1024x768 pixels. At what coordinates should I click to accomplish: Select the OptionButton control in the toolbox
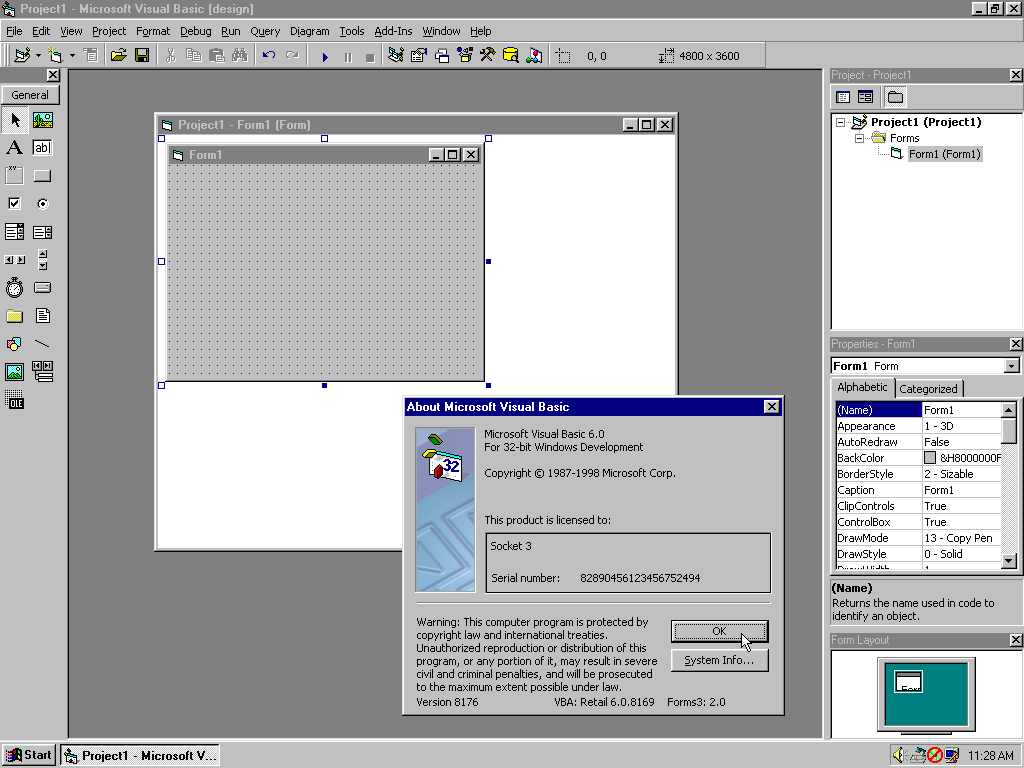pyautogui.click(x=42, y=204)
